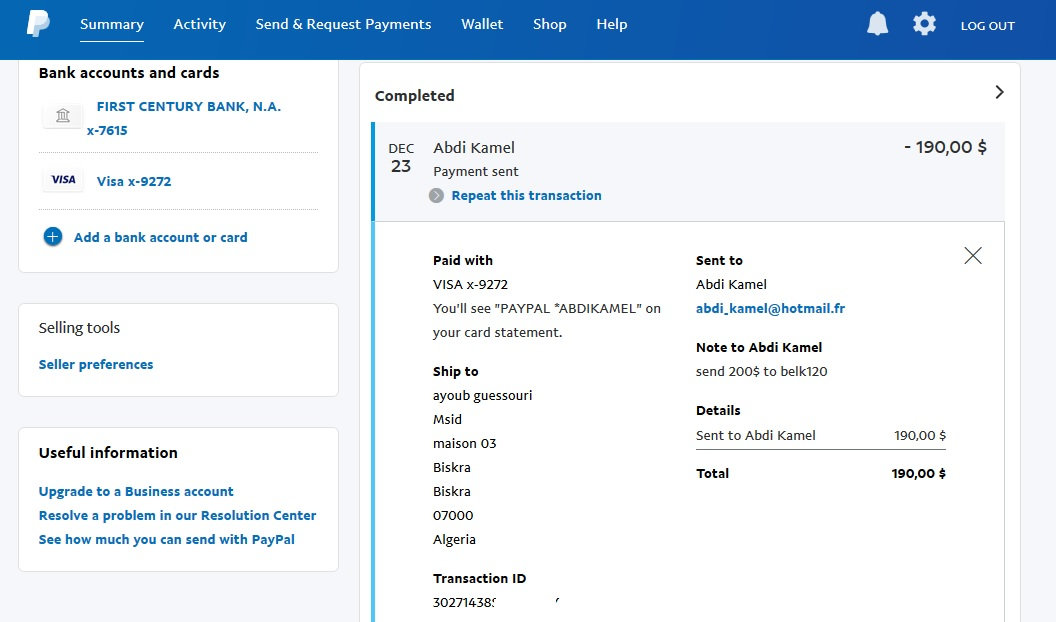Click the PayPal logo icon

[38, 24]
